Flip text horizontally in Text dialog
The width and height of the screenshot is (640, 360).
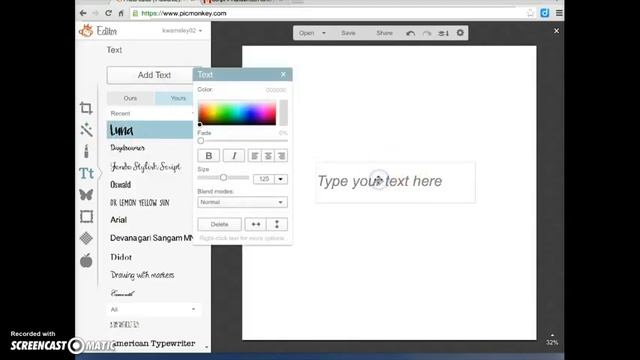[256, 224]
